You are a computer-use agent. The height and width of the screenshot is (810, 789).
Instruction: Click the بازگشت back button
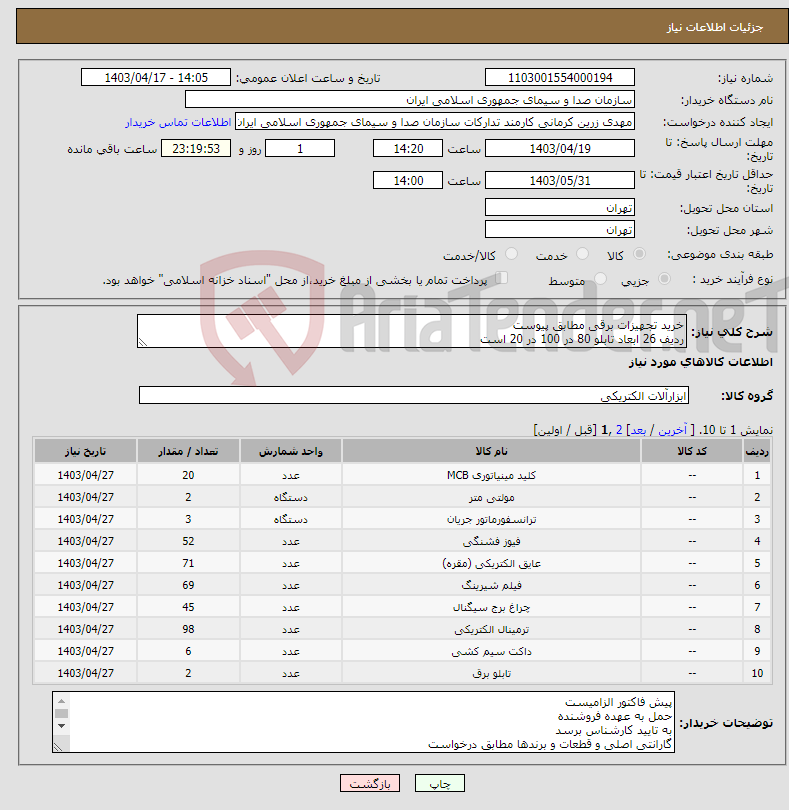(370, 783)
